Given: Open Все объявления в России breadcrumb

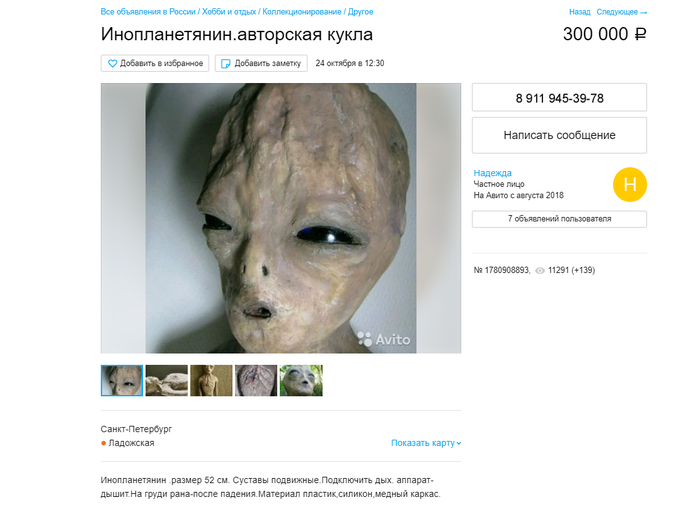Looking at the screenshot, I should pos(148,12).
